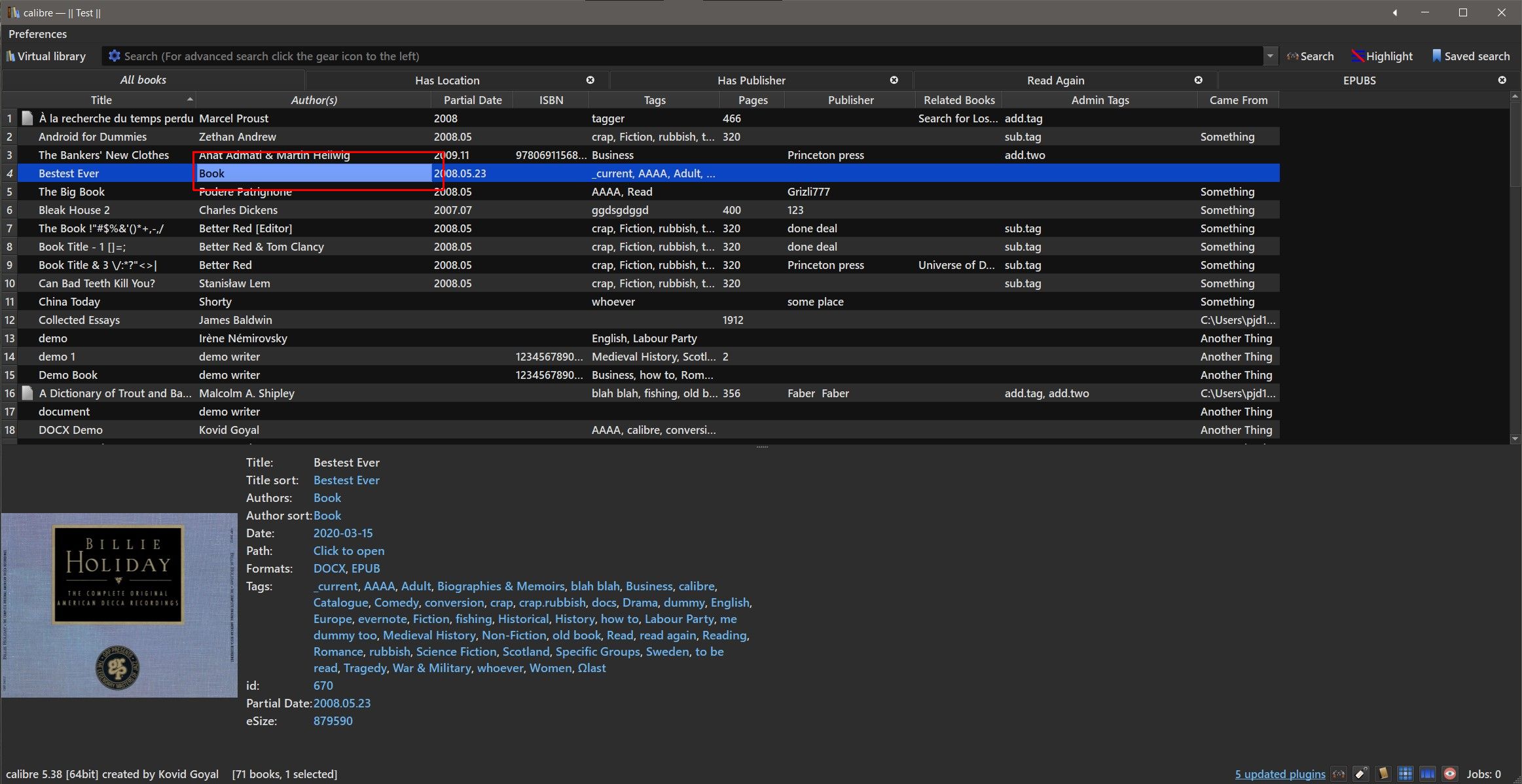Click the 5 updated plugins link

1280,774
